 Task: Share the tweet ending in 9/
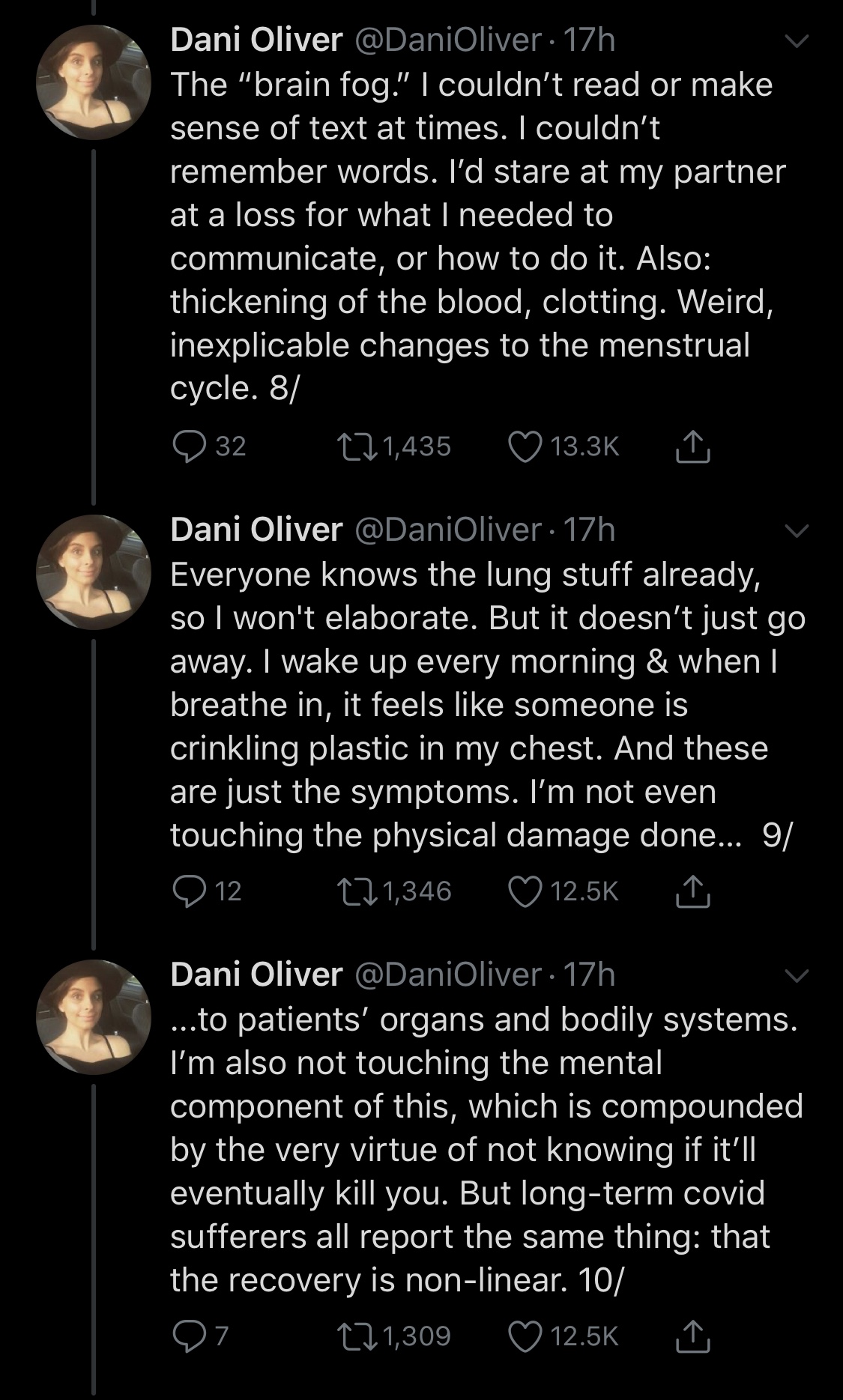click(x=692, y=891)
